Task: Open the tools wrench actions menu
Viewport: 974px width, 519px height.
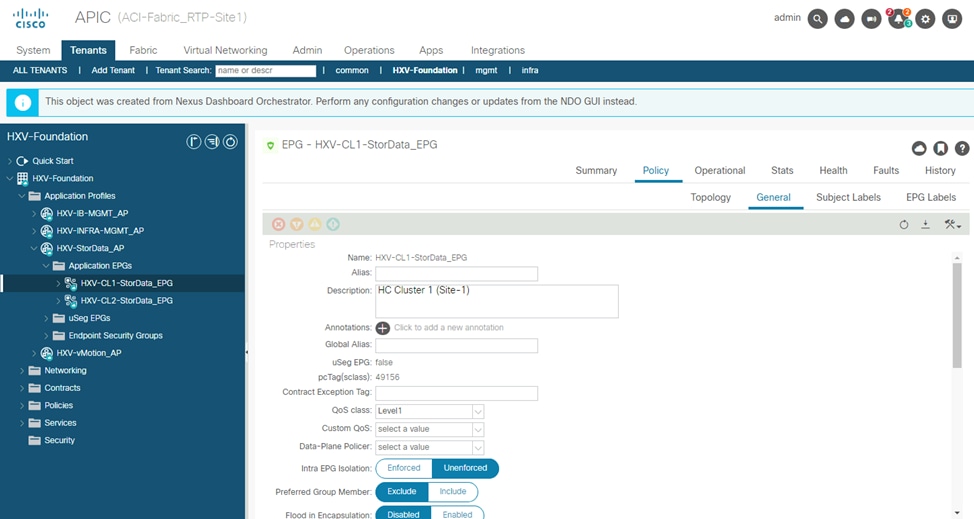Action: (x=952, y=225)
